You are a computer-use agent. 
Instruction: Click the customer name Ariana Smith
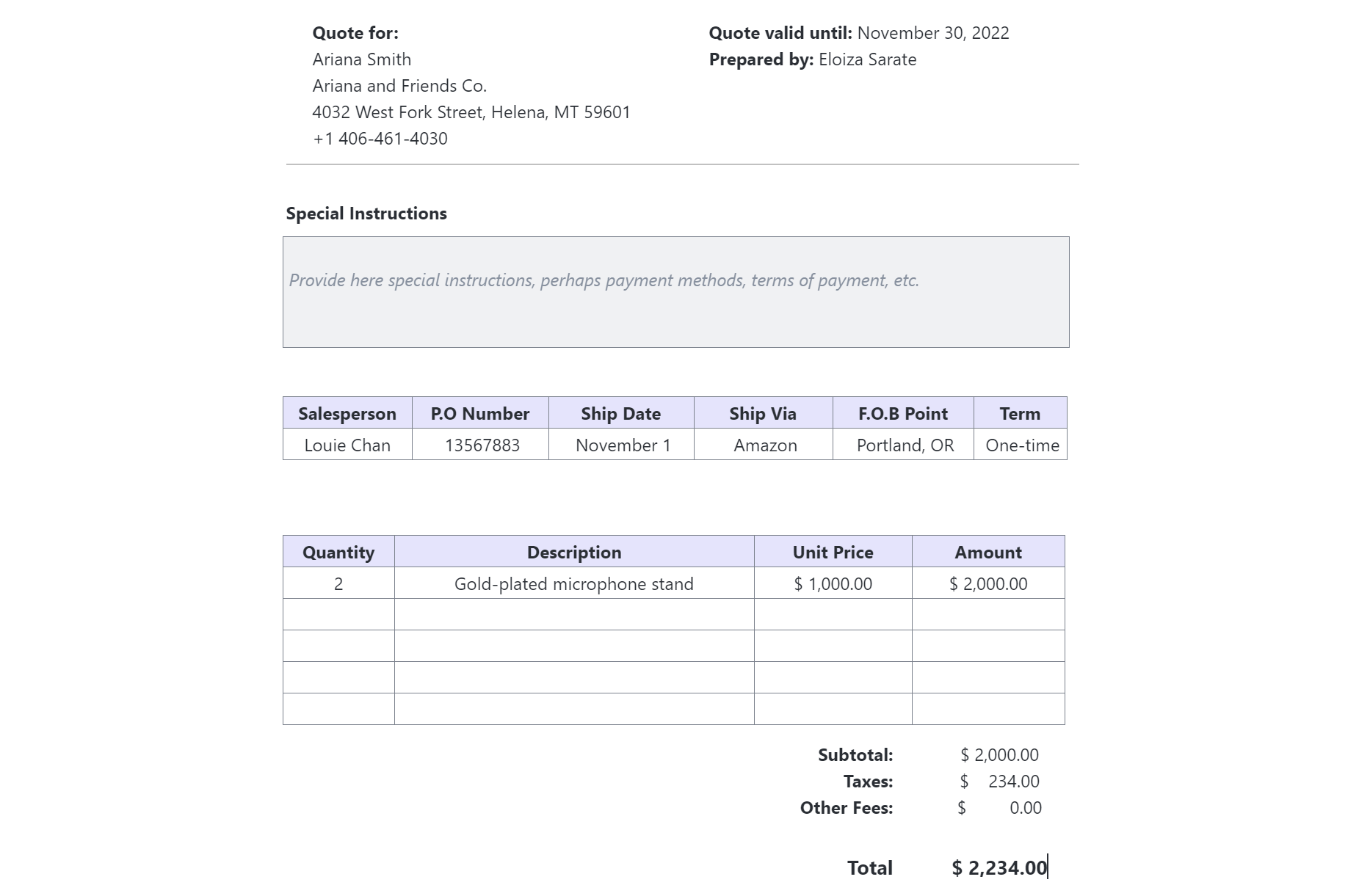361,59
